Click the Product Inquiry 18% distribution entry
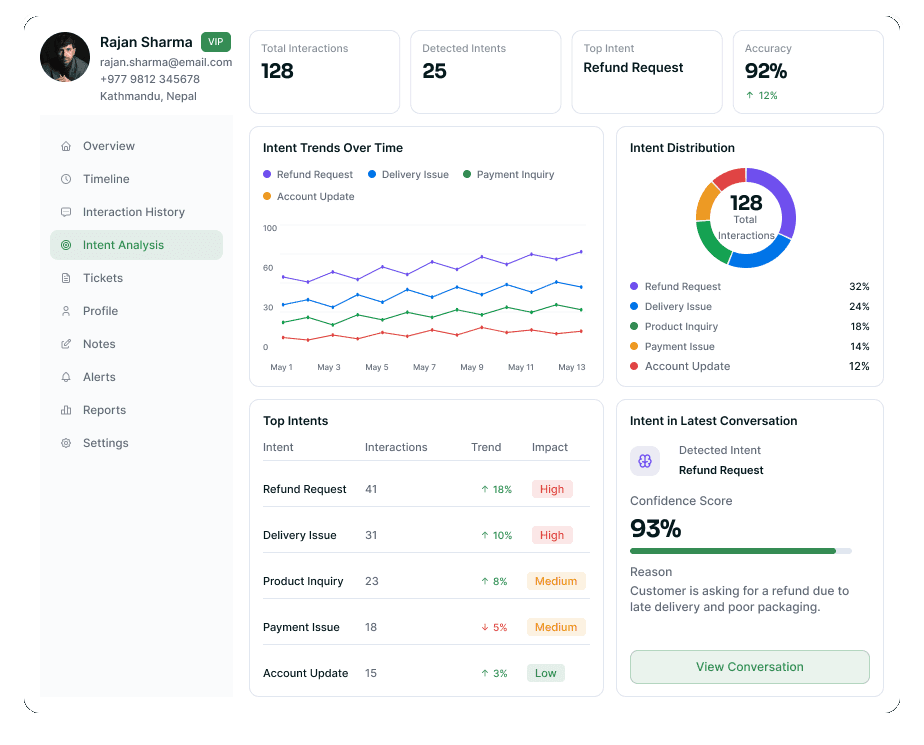 [750, 326]
